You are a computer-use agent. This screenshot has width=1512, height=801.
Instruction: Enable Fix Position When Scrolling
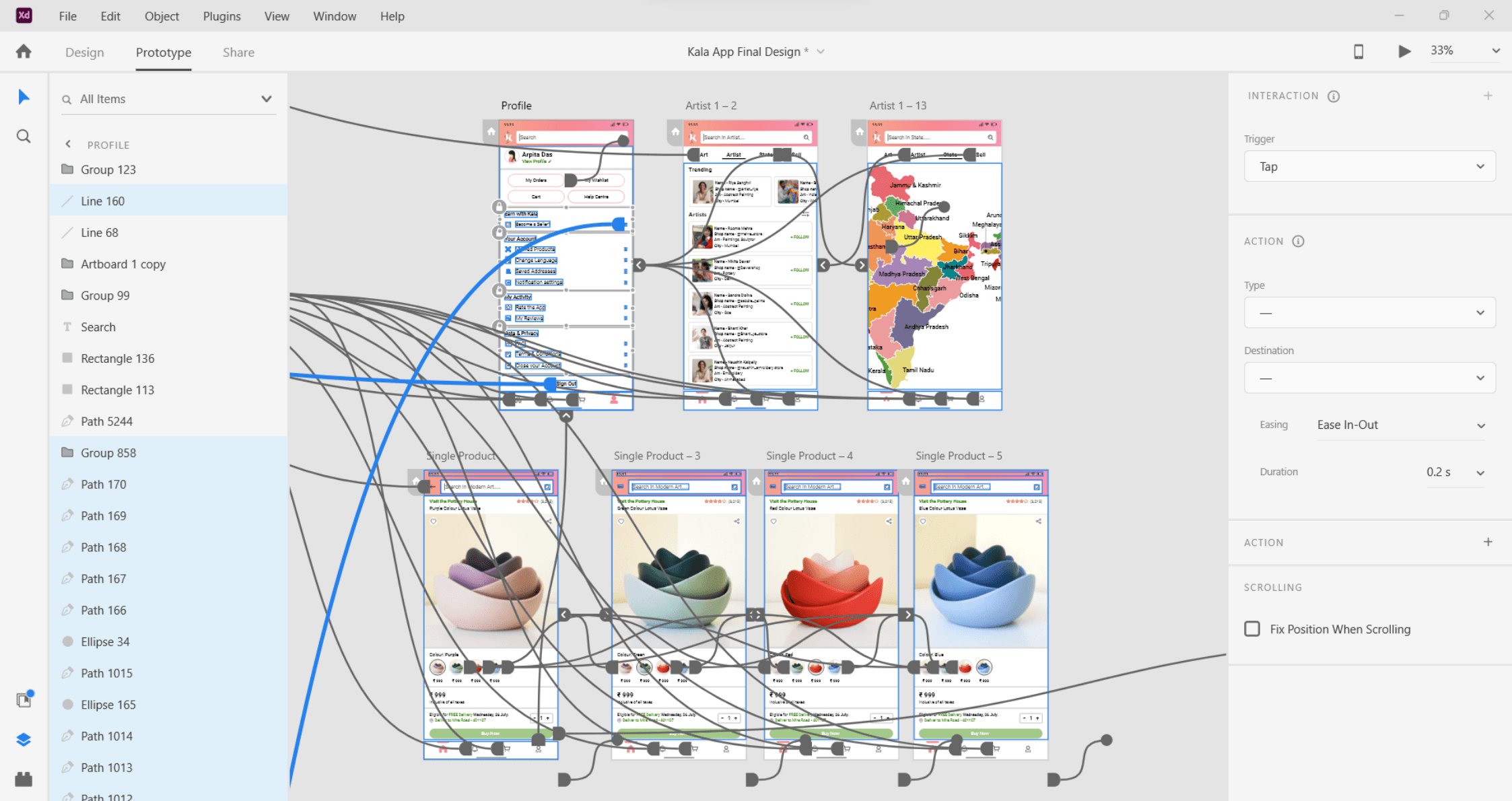tap(1252, 629)
